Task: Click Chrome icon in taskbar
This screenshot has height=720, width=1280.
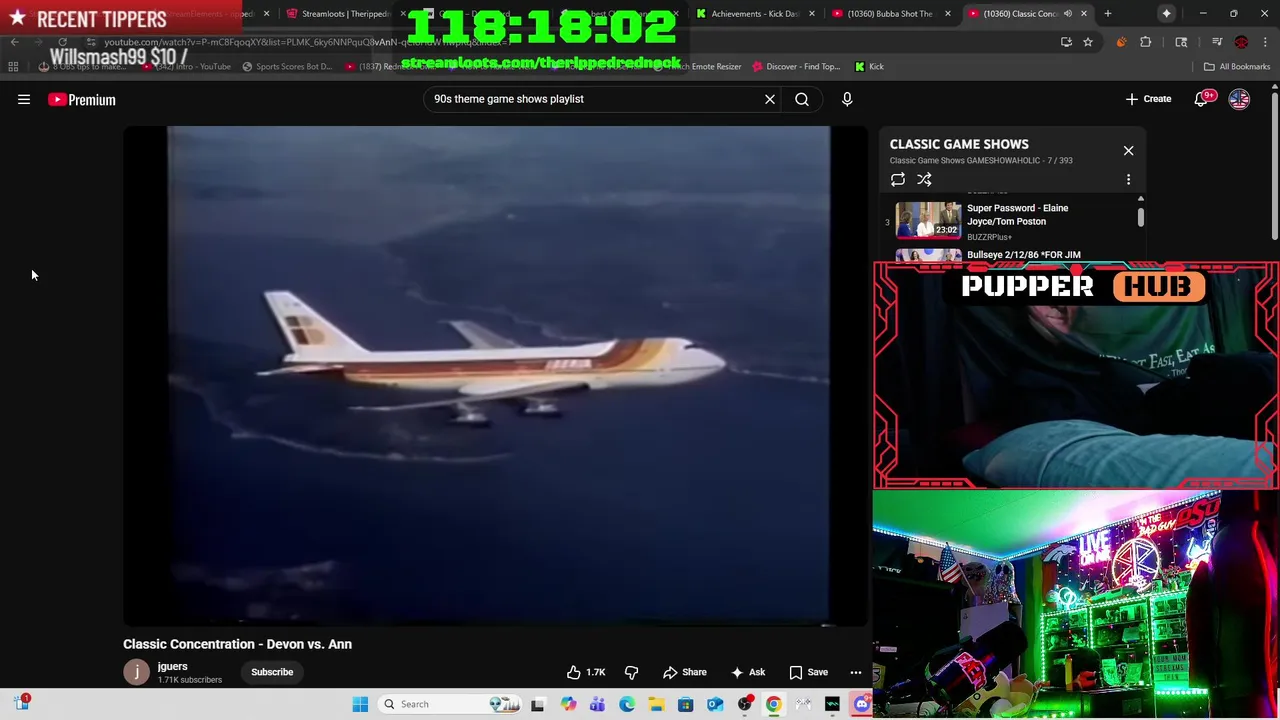Action: click(774, 704)
